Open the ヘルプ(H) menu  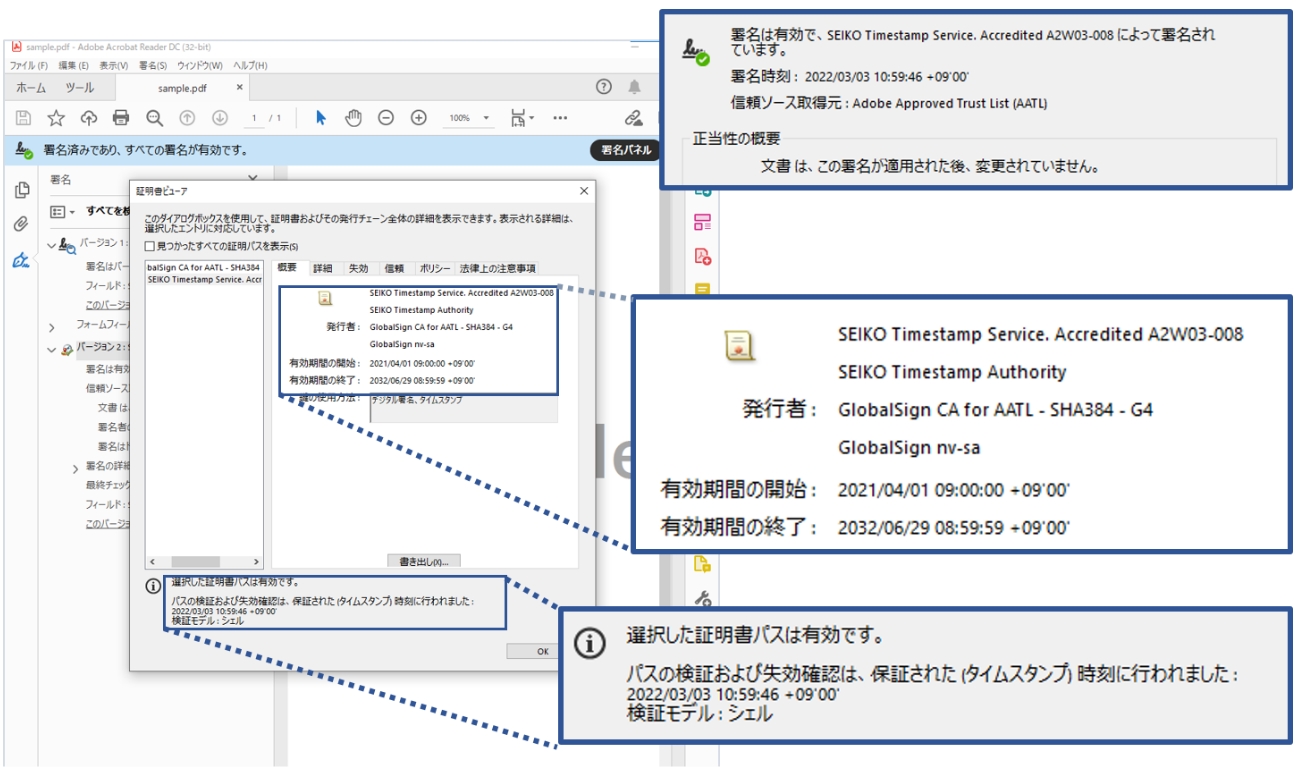[250, 65]
